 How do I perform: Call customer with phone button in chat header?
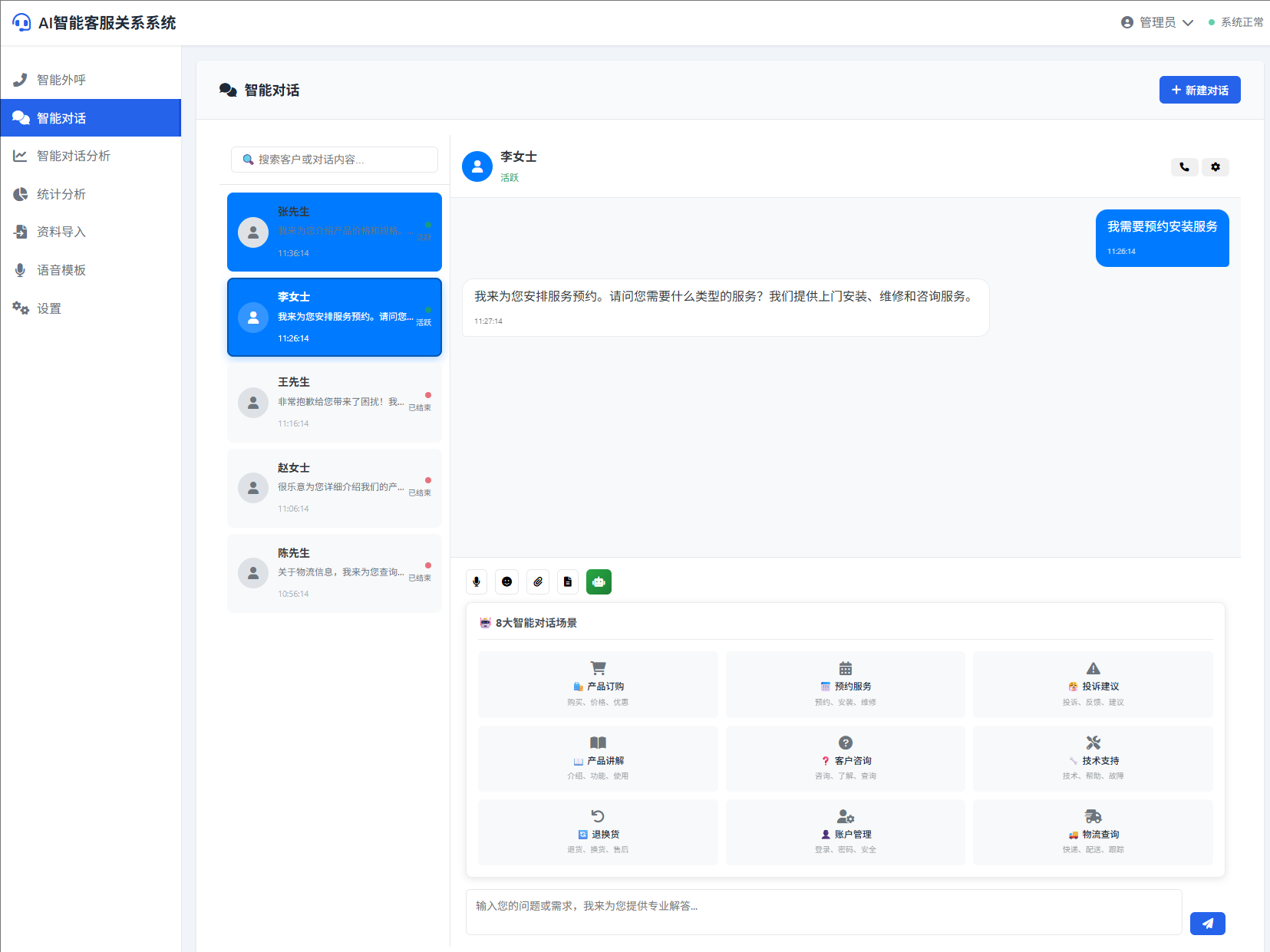[x=1184, y=166]
